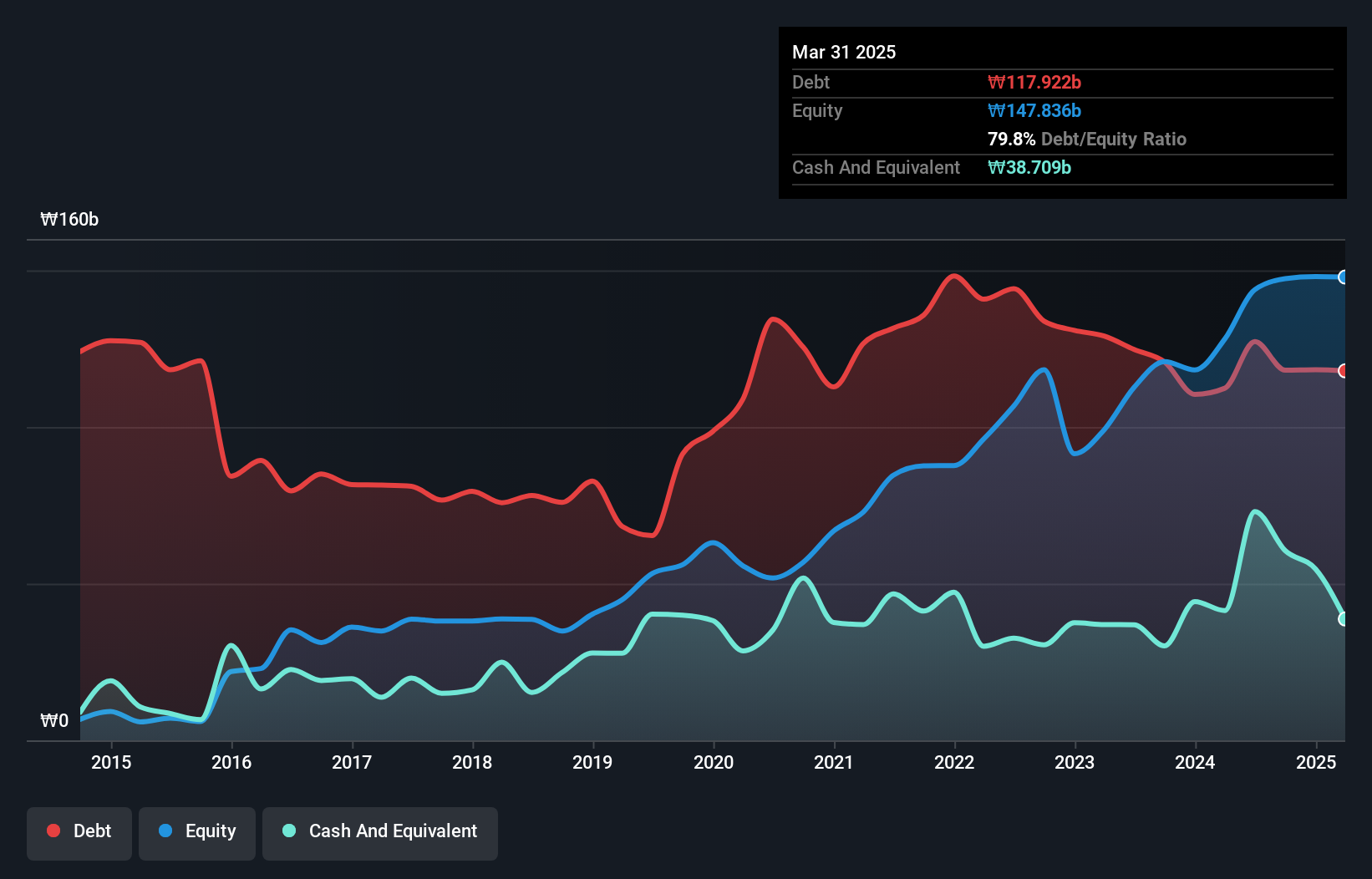Toggle the Cash And Equivalent series visibility
This screenshot has width=1372, height=879.
click(x=380, y=832)
